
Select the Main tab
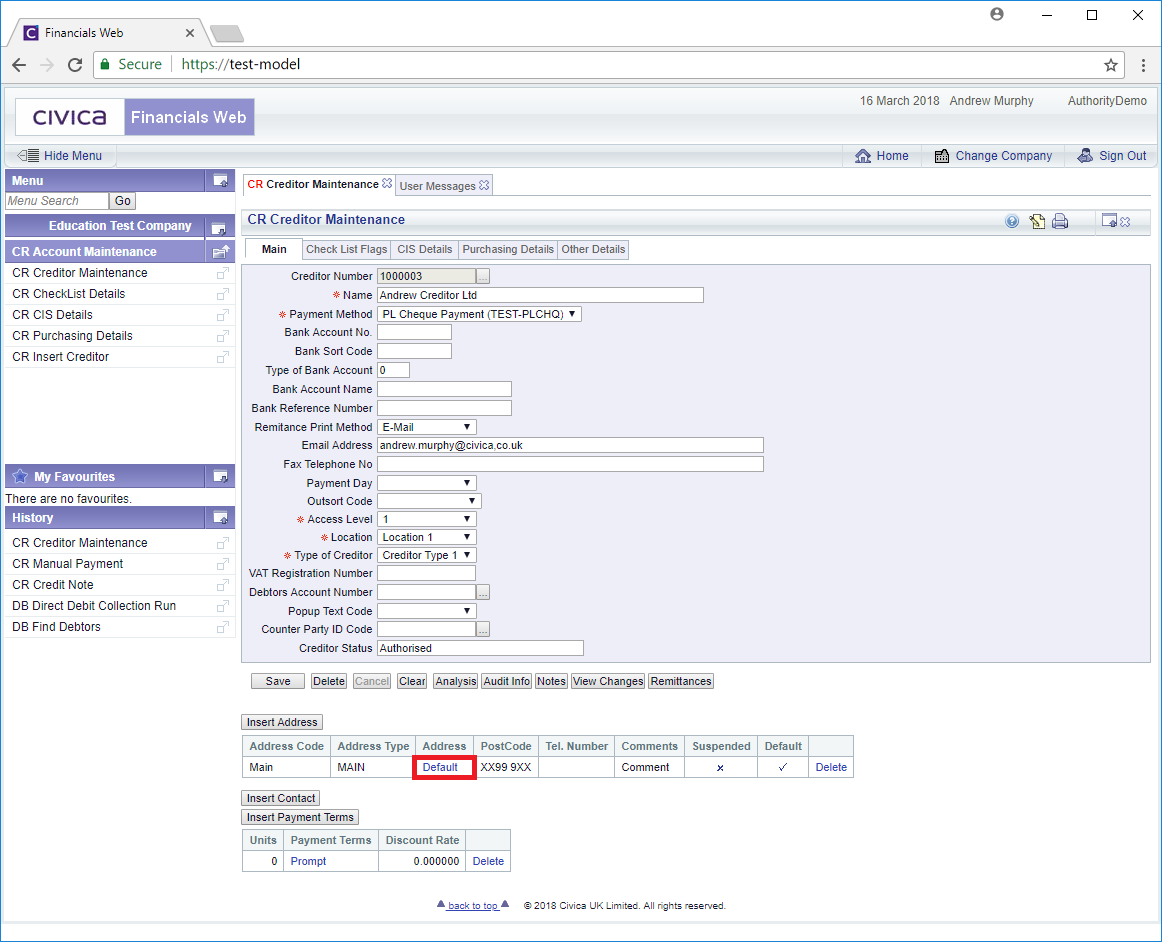pyautogui.click(x=273, y=250)
